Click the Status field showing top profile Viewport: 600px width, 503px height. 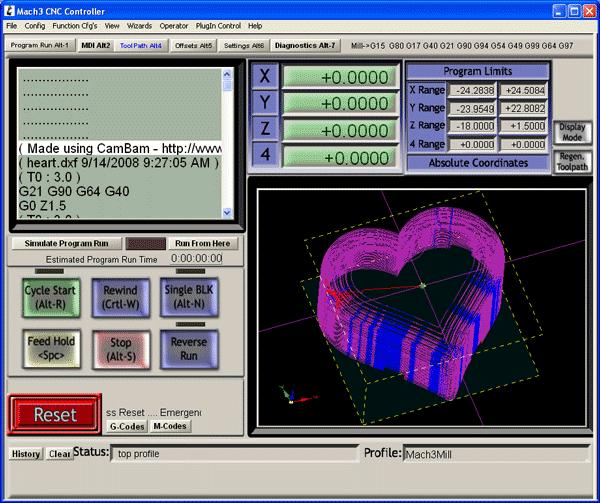click(x=235, y=454)
